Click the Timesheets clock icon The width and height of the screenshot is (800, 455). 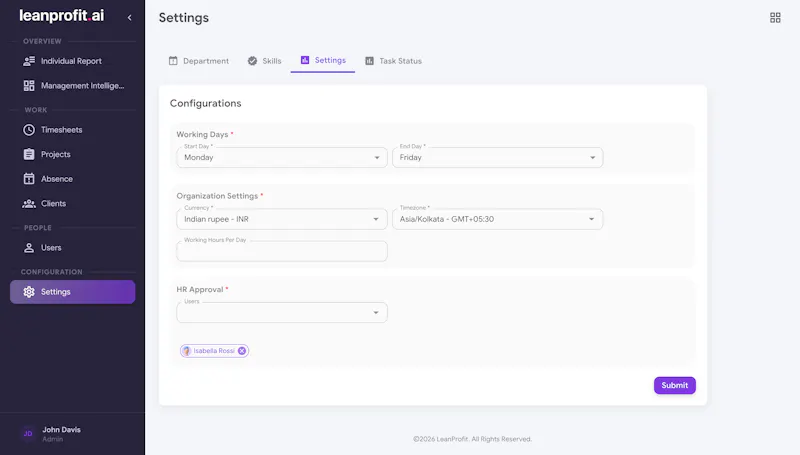click(29, 130)
